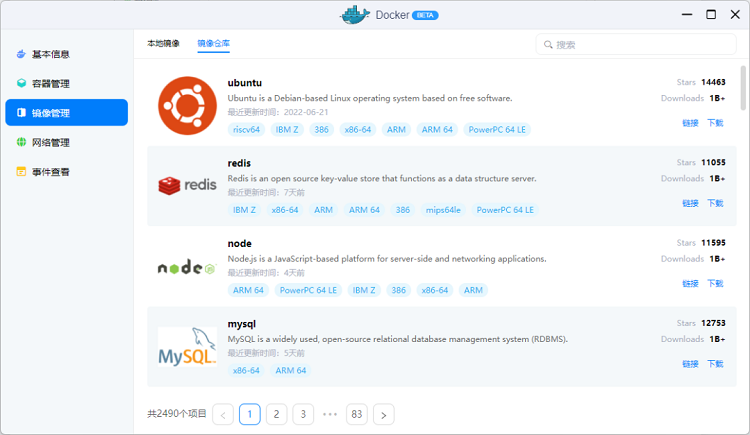Click the search input field
Image resolution: width=750 pixels, height=435 pixels.
point(640,45)
